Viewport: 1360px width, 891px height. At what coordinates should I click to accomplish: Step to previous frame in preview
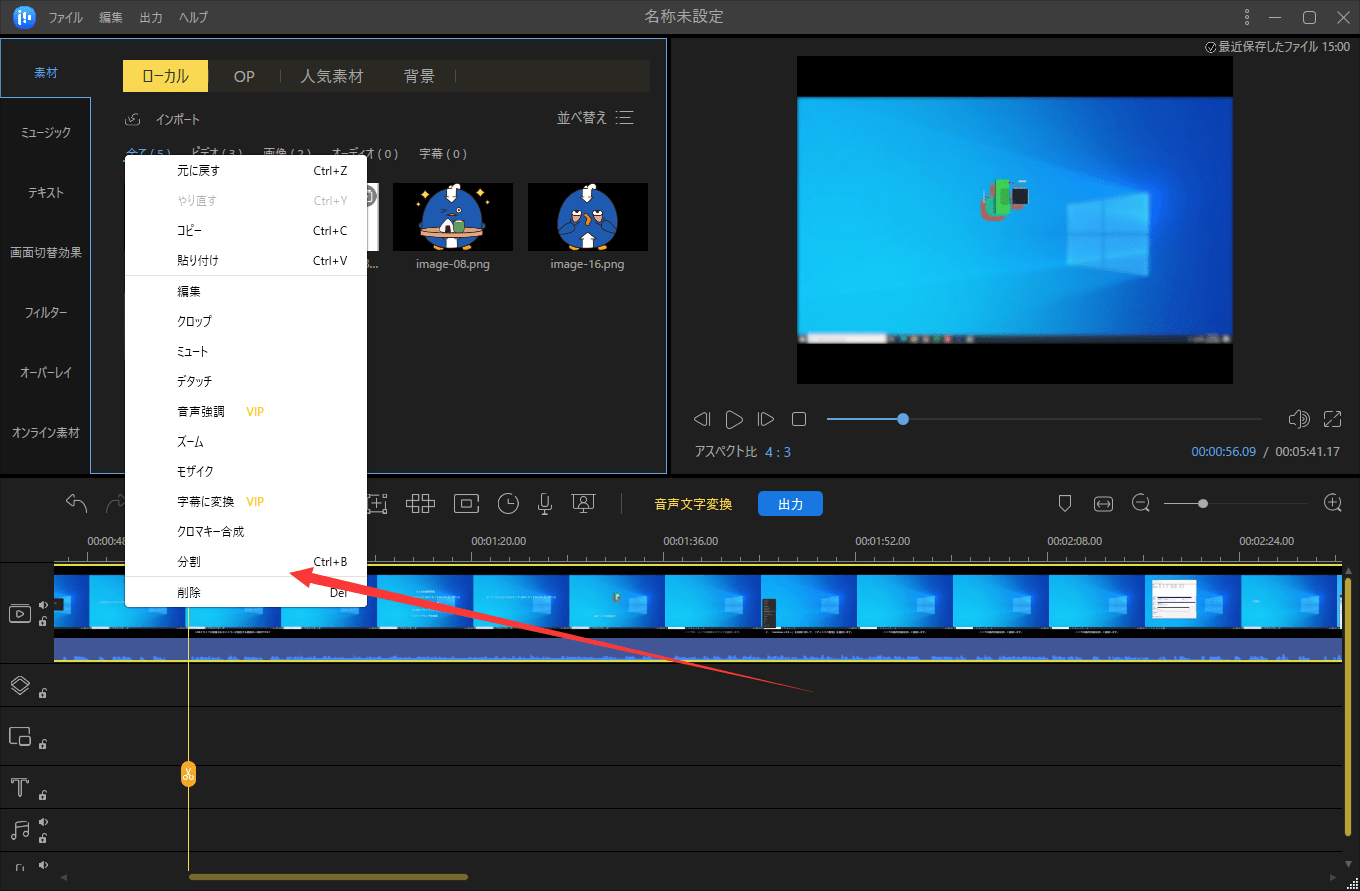pyautogui.click(x=702, y=419)
